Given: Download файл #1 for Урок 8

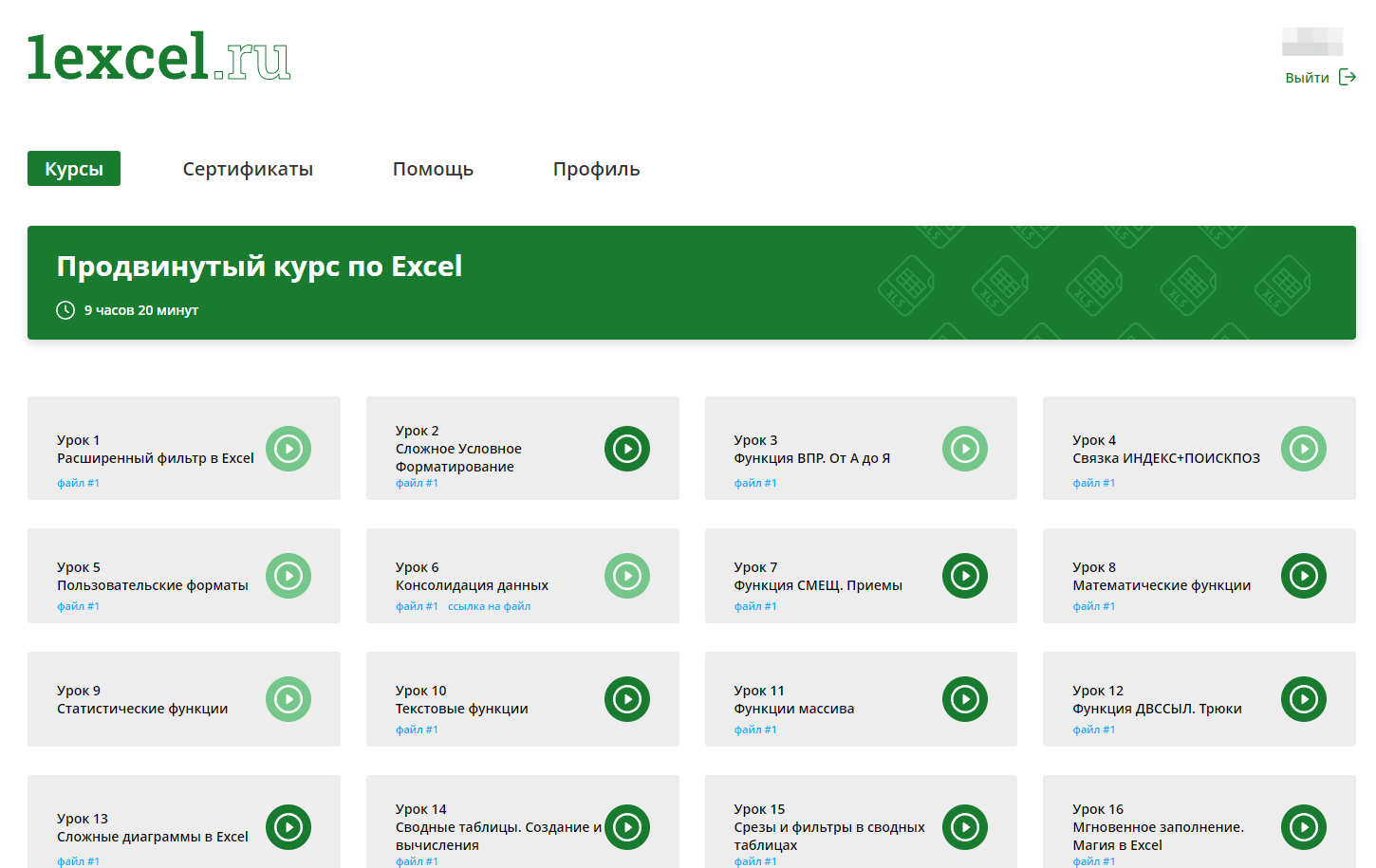Looking at the screenshot, I should coord(1093,606).
